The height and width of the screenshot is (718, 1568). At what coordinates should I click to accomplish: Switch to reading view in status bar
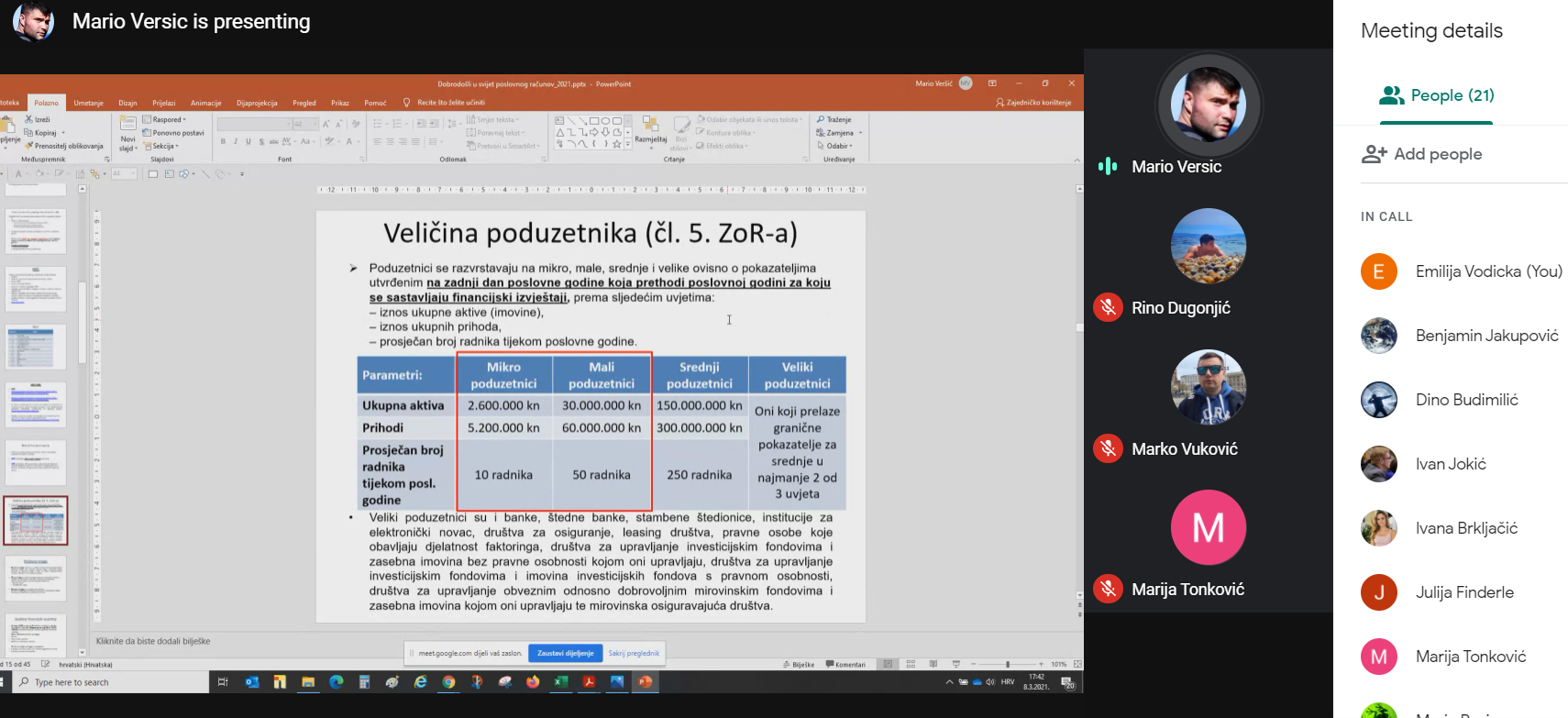(x=933, y=664)
